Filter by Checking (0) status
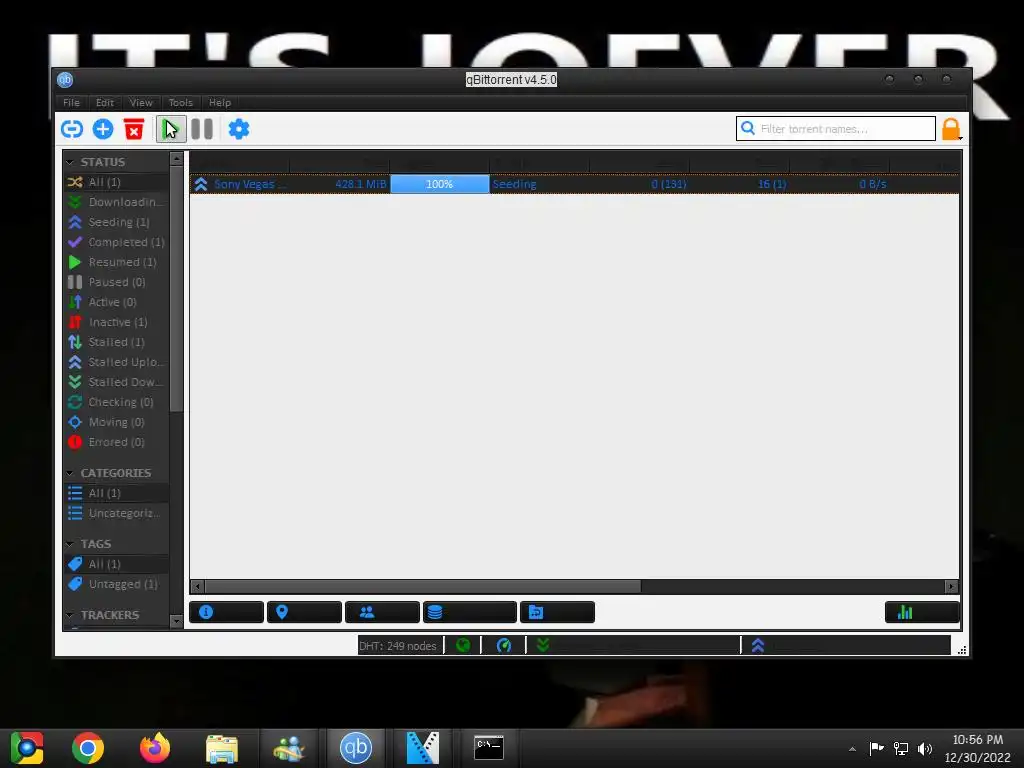 pyautogui.click(x=116, y=402)
